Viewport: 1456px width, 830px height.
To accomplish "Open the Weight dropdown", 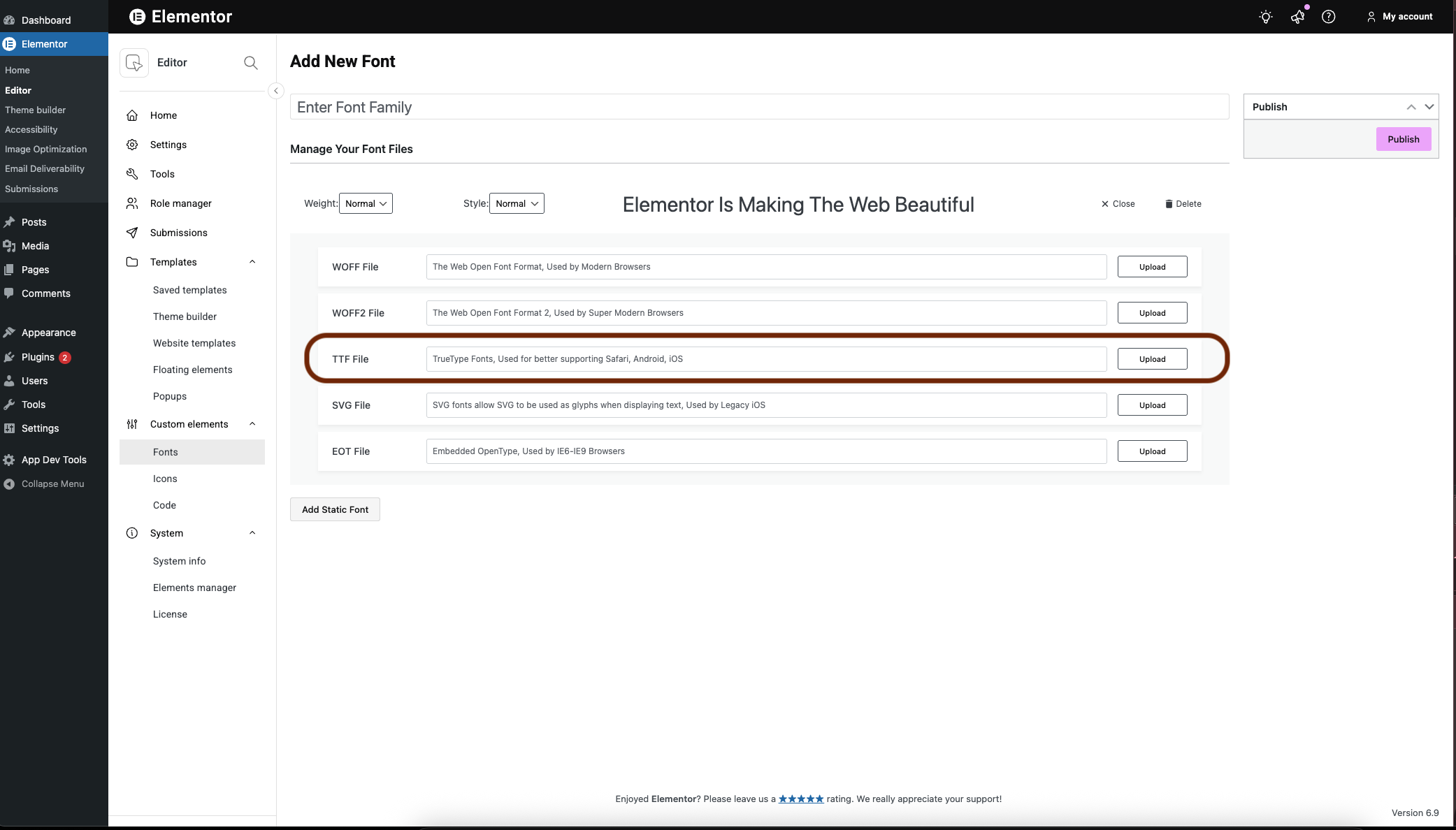I will click(x=366, y=203).
